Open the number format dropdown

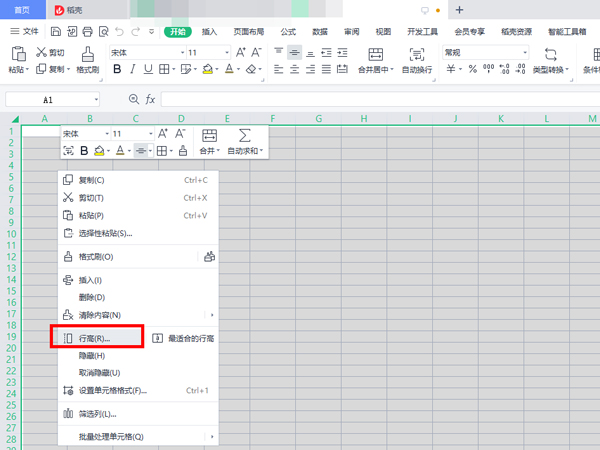tap(525, 52)
